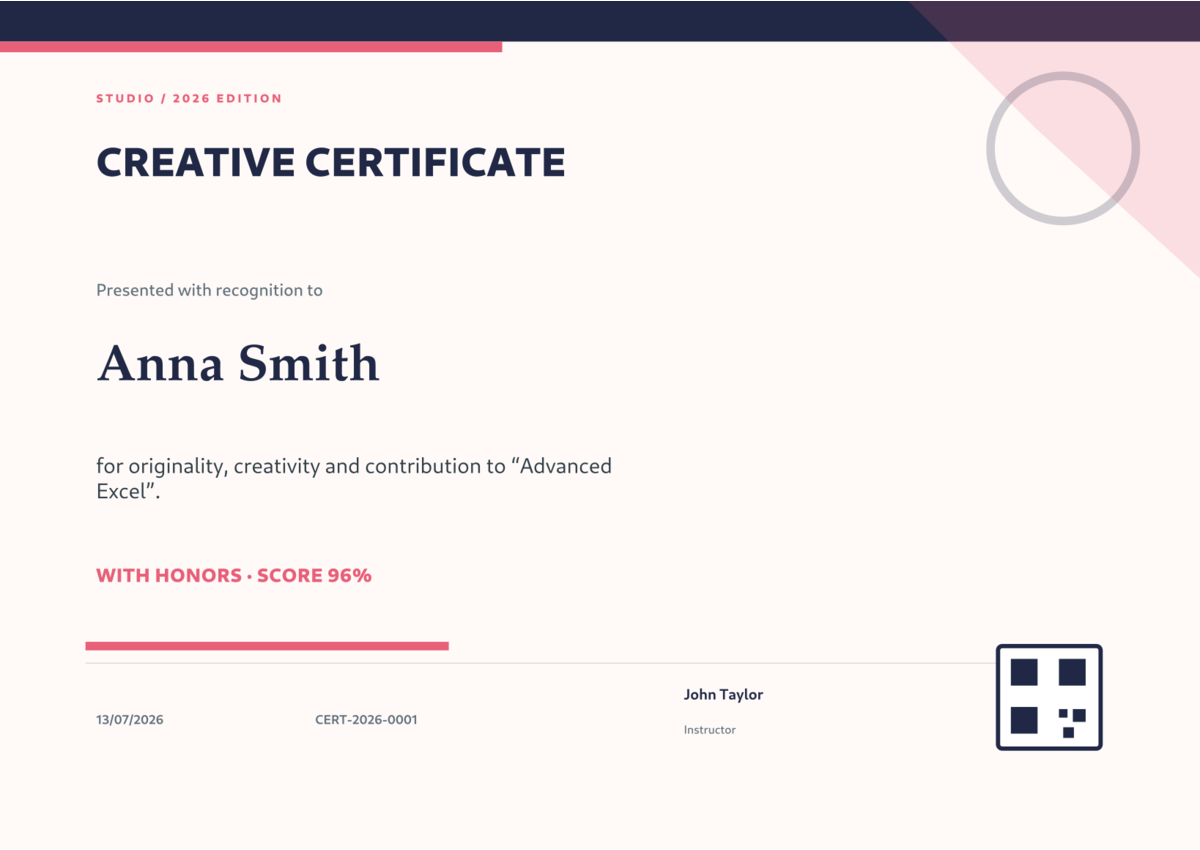Click the recipient name "Anna Smith"
The image size is (1200, 850).
click(x=238, y=363)
